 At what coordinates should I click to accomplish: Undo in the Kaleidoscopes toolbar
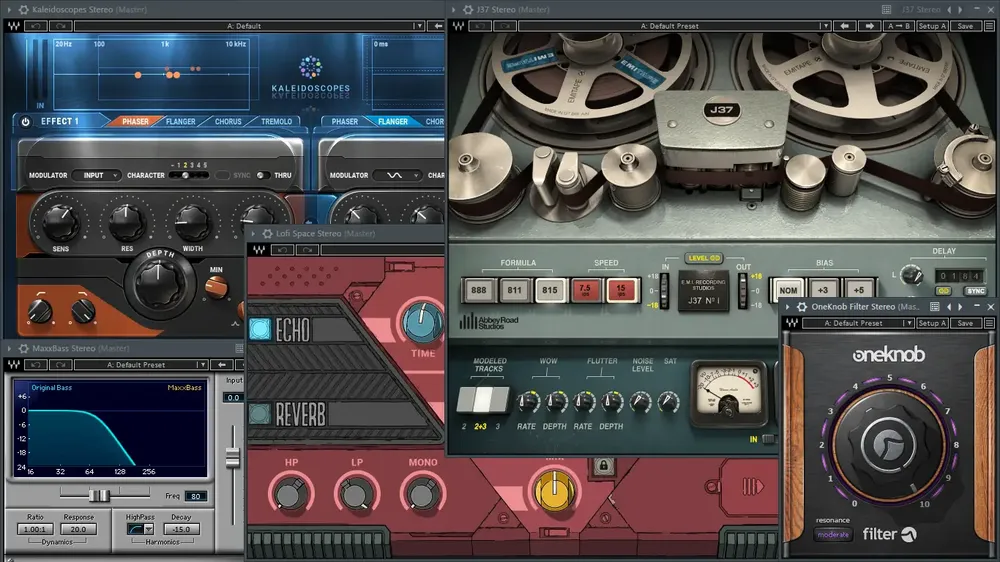pos(36,26)
